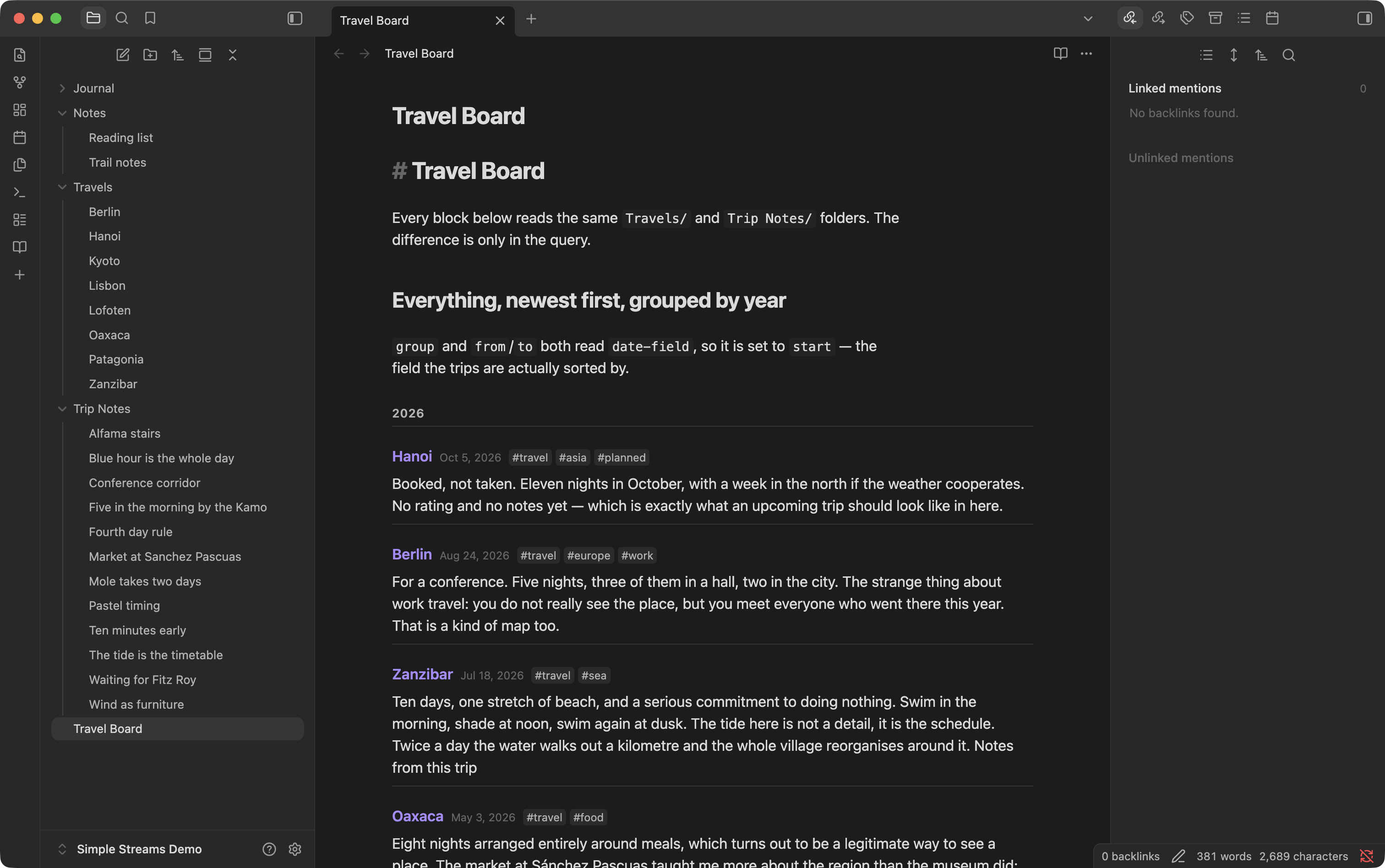This screenshot has width=1385, height=868.
Task: Open the backlinks panel tab icon
Action: click(1129, 18)
